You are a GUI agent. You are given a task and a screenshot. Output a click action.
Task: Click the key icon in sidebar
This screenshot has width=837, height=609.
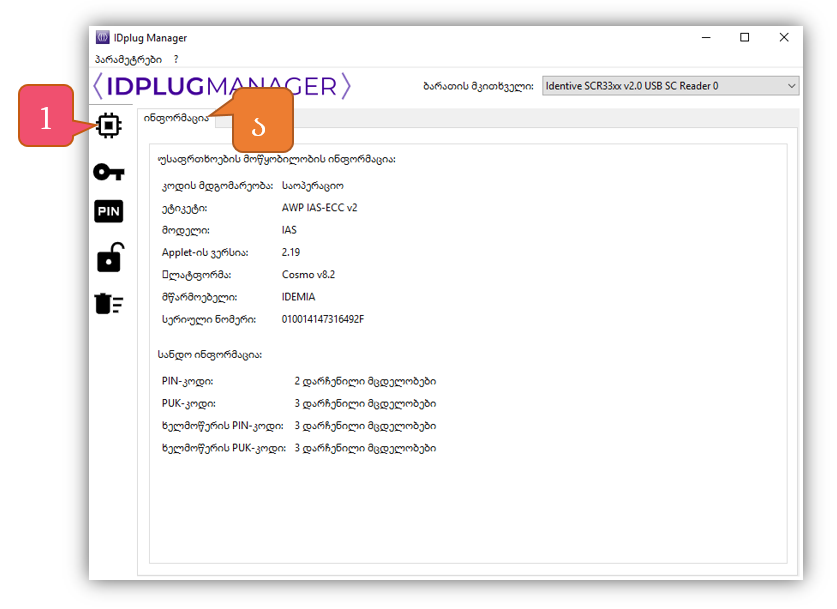[109, 172]
